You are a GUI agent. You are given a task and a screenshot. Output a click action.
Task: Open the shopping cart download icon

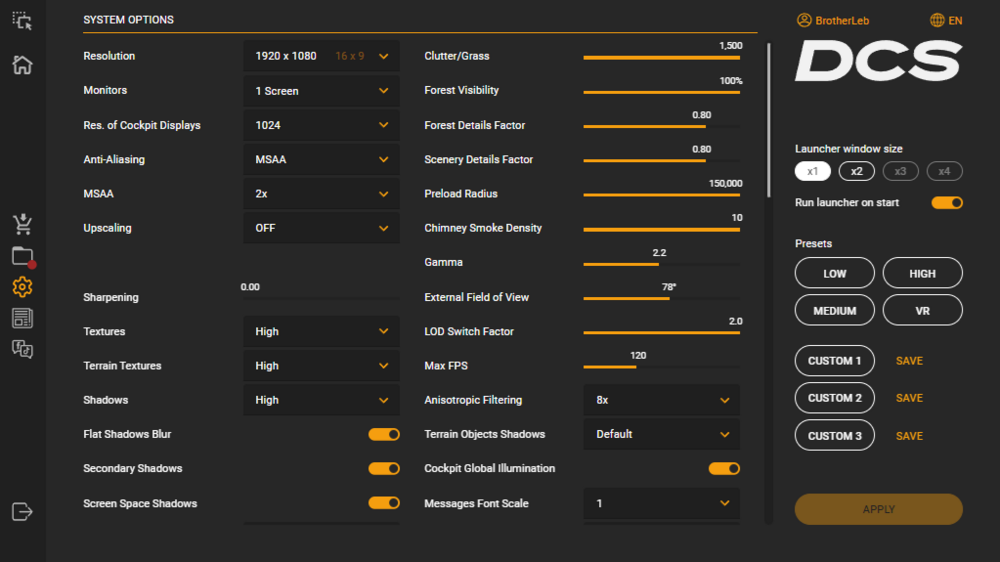click(x=22, y=223)
